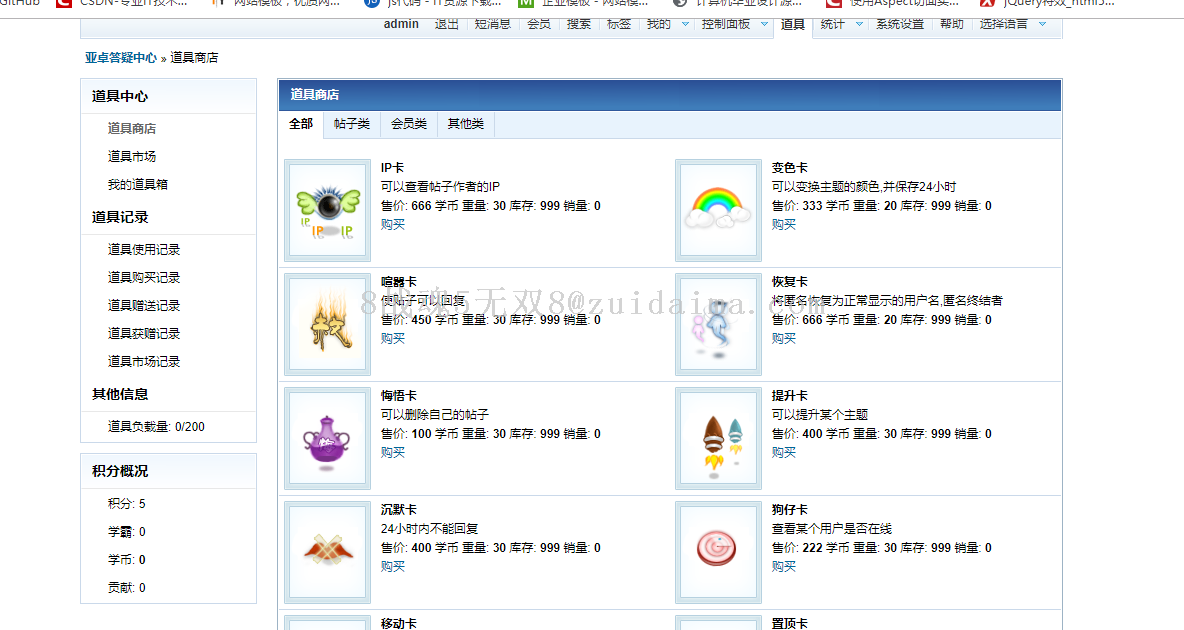1184x630 pixels.
Task: Click the 提升卡 rocket icon
Action: click(x=718, y=439)
